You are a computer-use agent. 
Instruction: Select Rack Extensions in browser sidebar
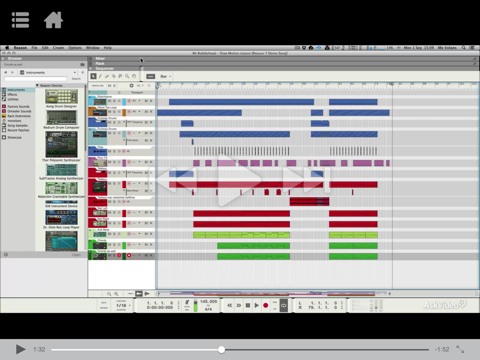point(19,116)
